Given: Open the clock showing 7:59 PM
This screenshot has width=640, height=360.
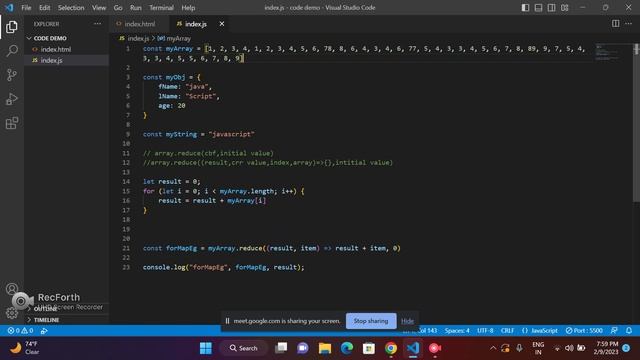Looking at the screenshot, I should pos(606,348).
